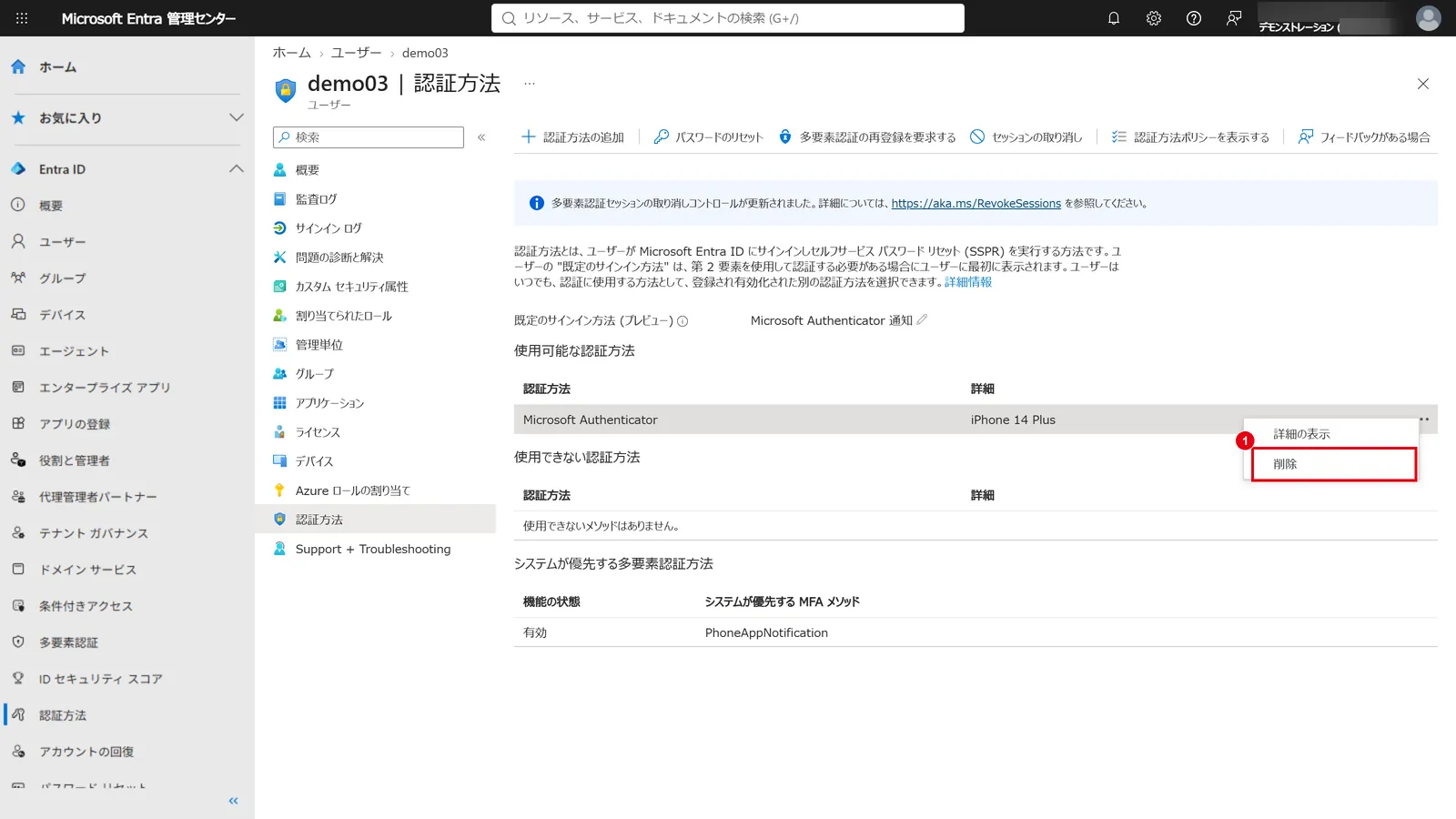Click 認証方法ポリシーを表示する
Viewport: 1456px width, 819px height.
(1190, 137)
